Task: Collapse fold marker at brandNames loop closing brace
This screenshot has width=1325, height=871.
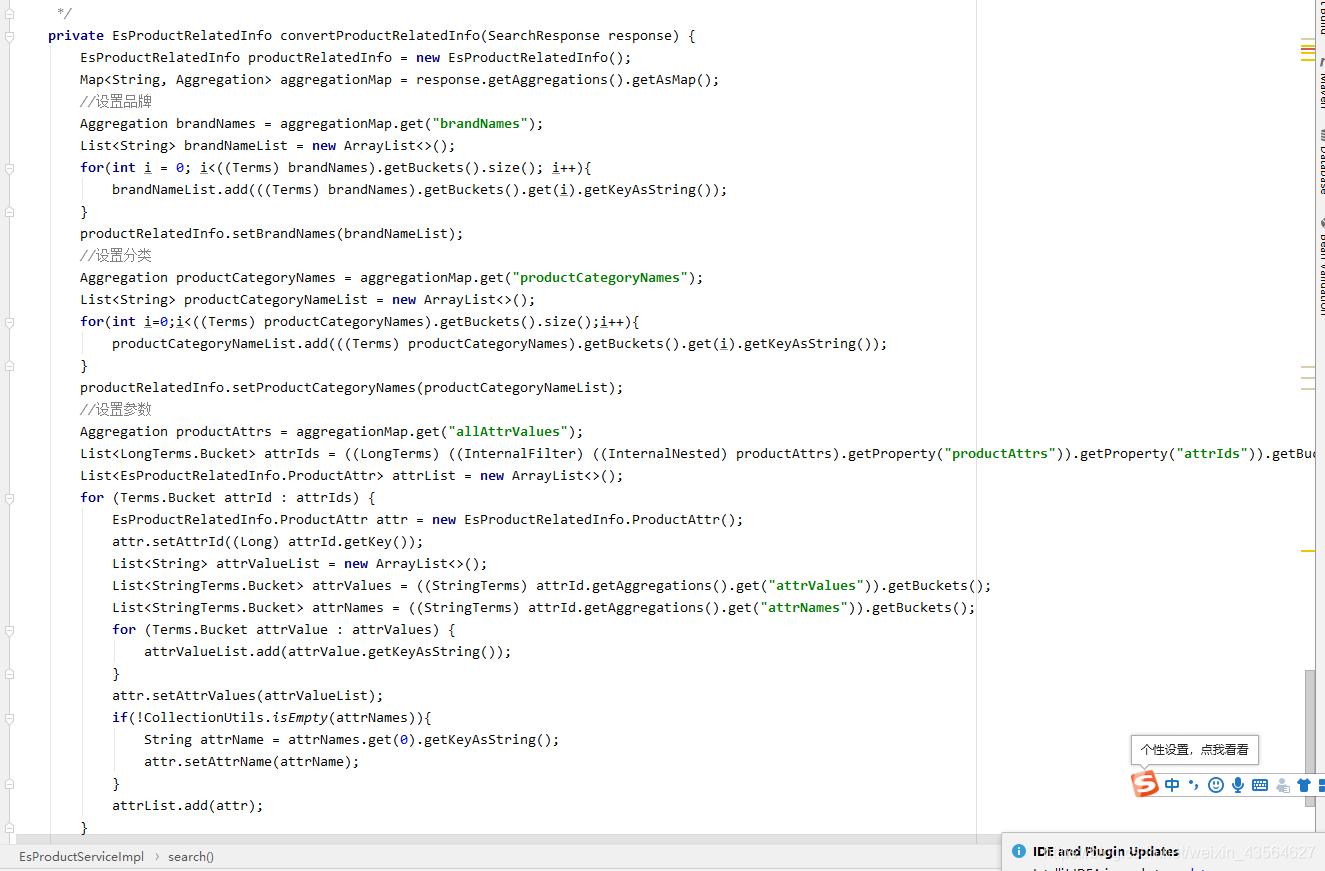Action: (x=10, y=212)
